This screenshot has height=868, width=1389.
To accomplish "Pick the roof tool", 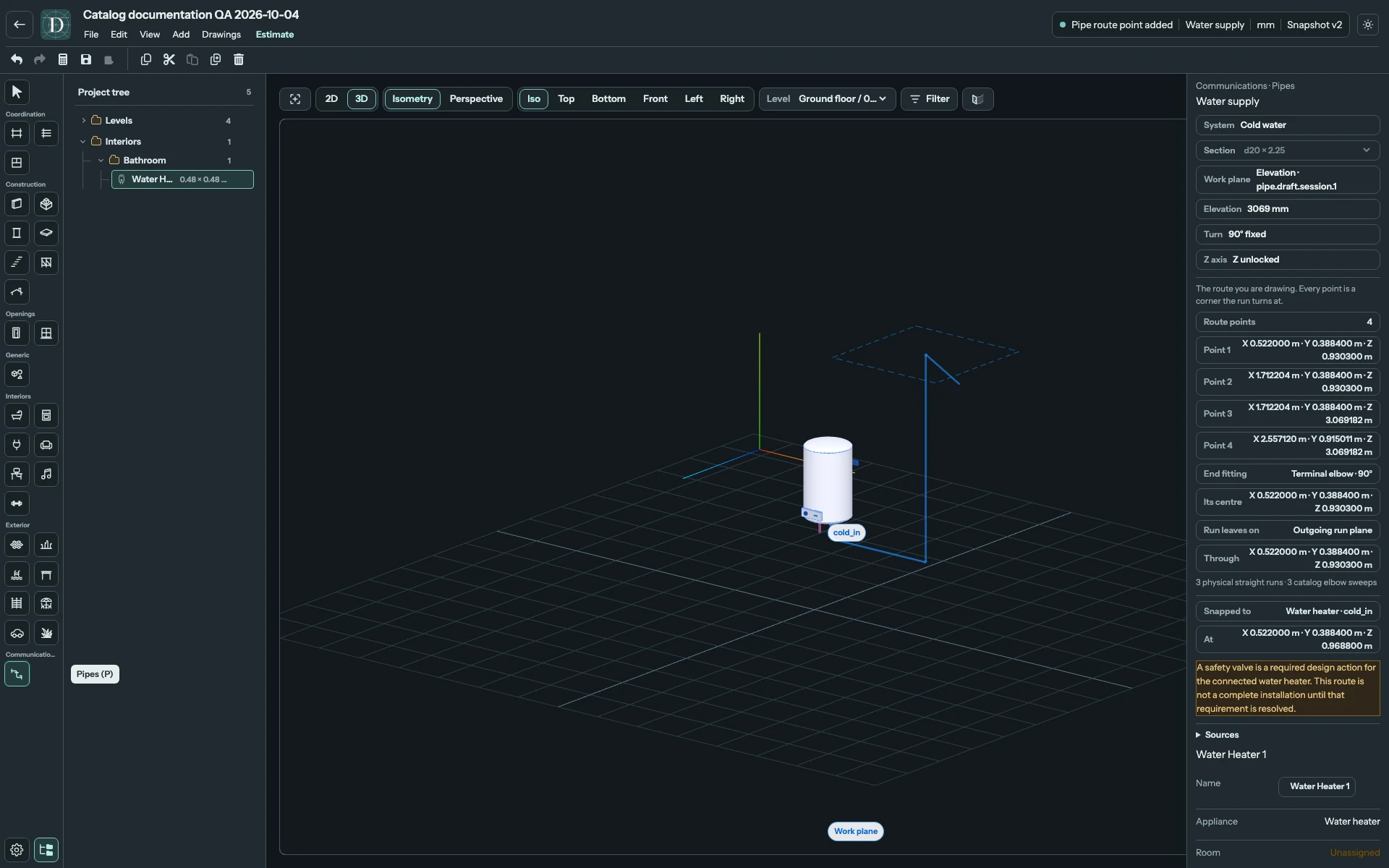I will (17, 292).
